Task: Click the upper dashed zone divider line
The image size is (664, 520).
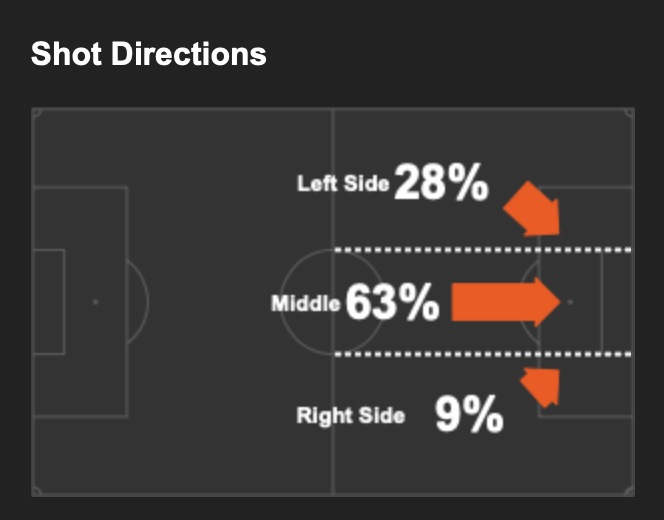Action: click(483, 250)
